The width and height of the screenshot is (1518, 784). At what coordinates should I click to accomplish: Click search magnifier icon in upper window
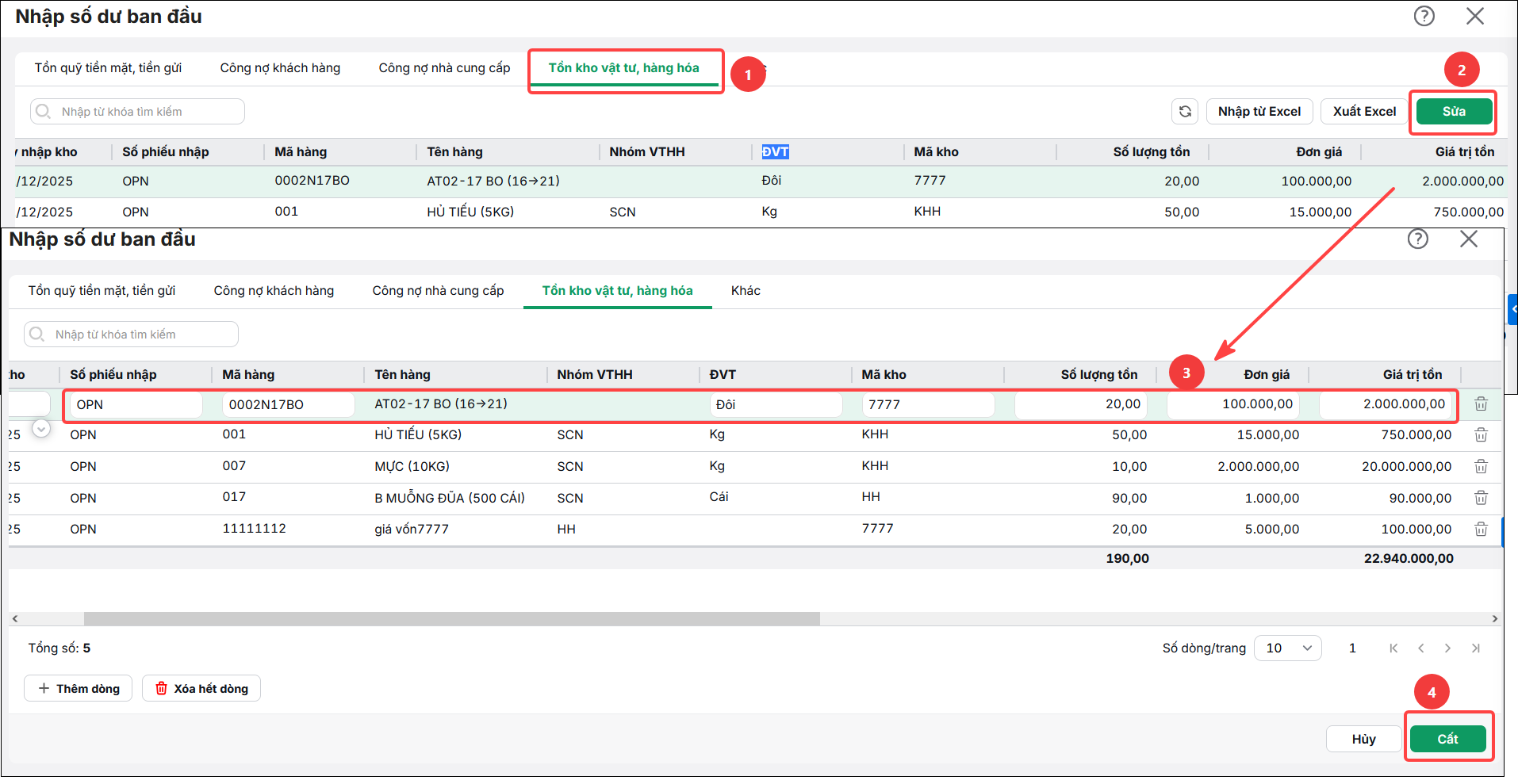coord(44,112)
